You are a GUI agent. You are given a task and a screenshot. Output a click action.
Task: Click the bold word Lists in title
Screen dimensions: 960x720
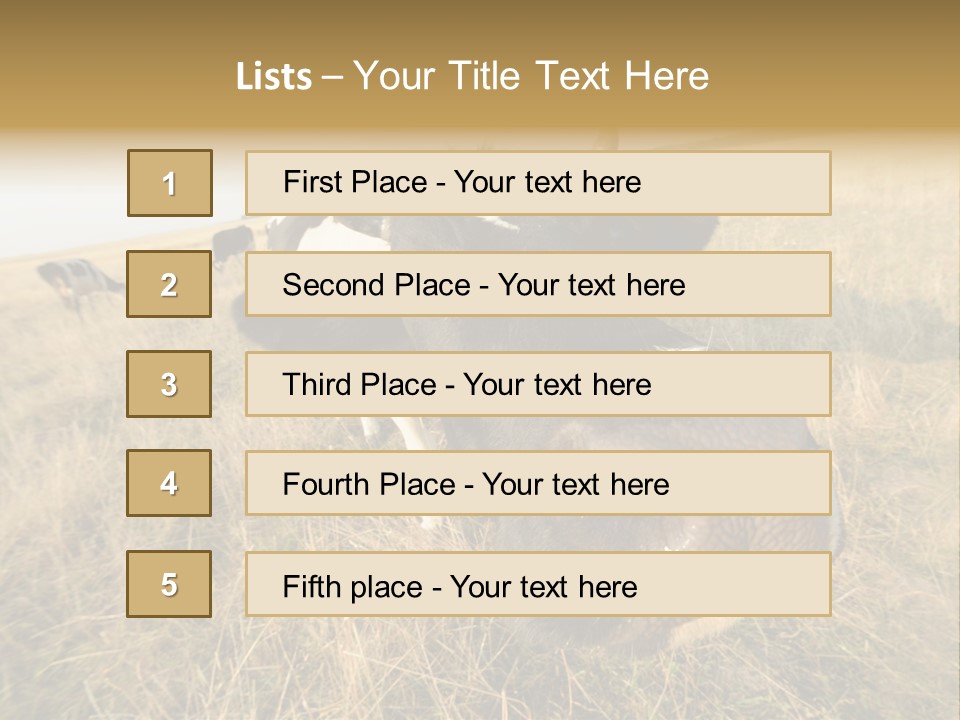point(274,76)
